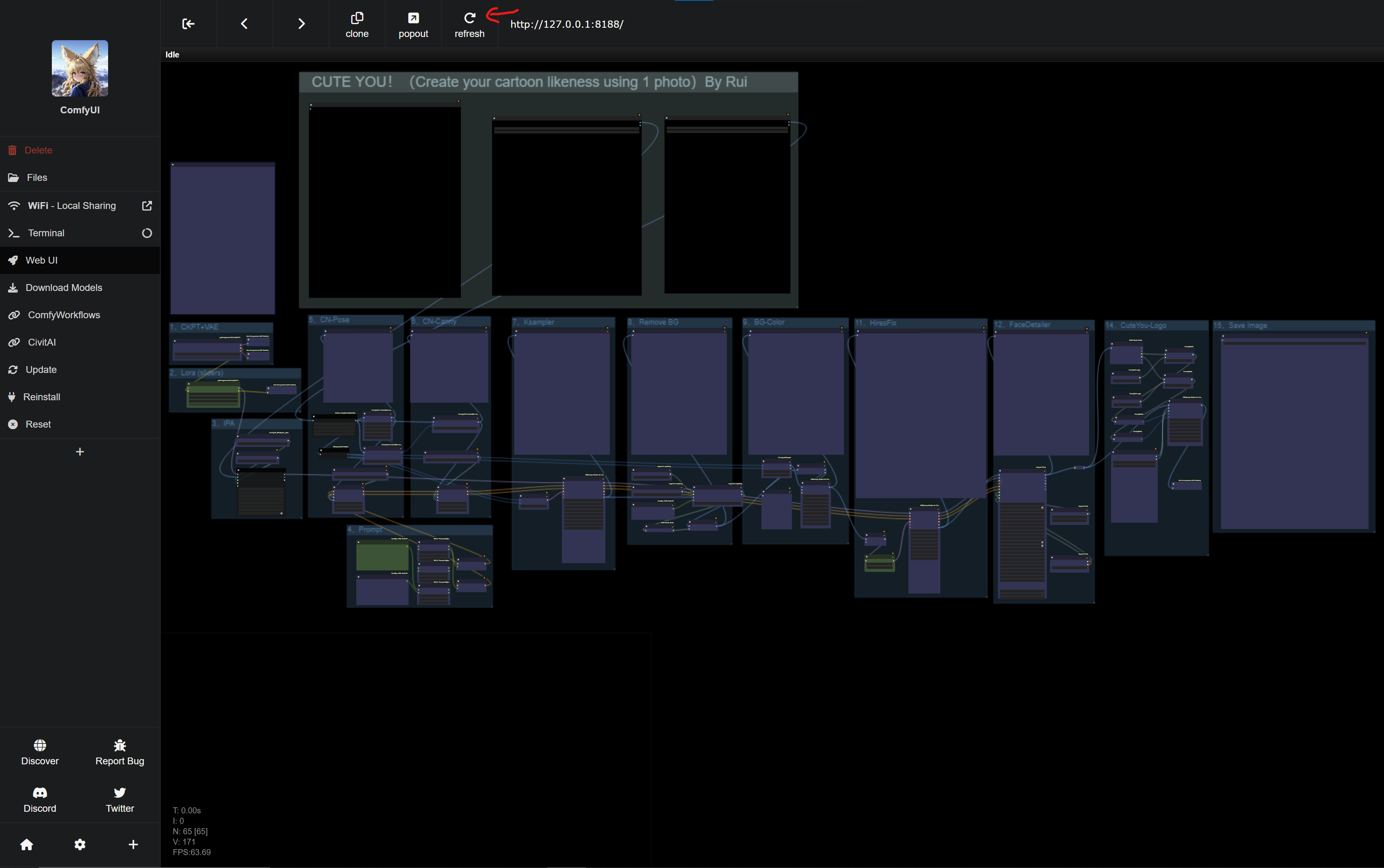Go to home with the house icon

point(27,844)
